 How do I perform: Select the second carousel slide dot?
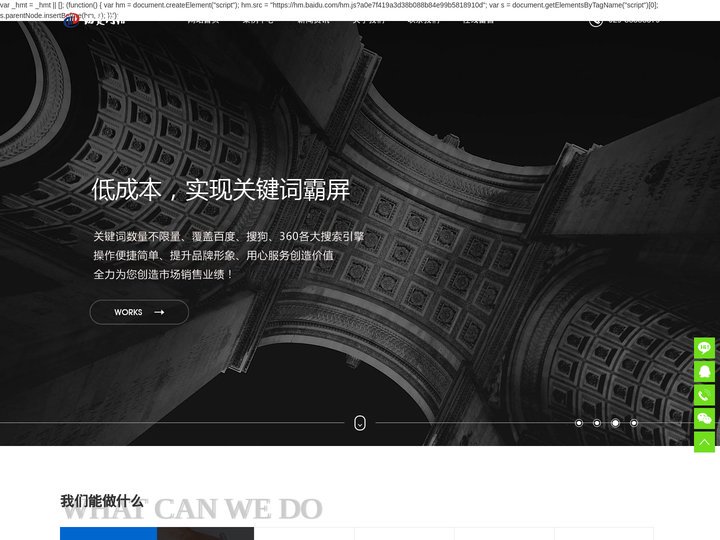pos(597,423)
